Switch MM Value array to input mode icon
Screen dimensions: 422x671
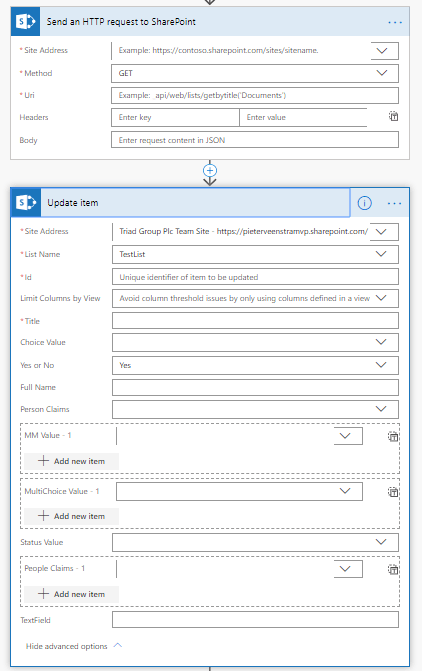point(393,436)
